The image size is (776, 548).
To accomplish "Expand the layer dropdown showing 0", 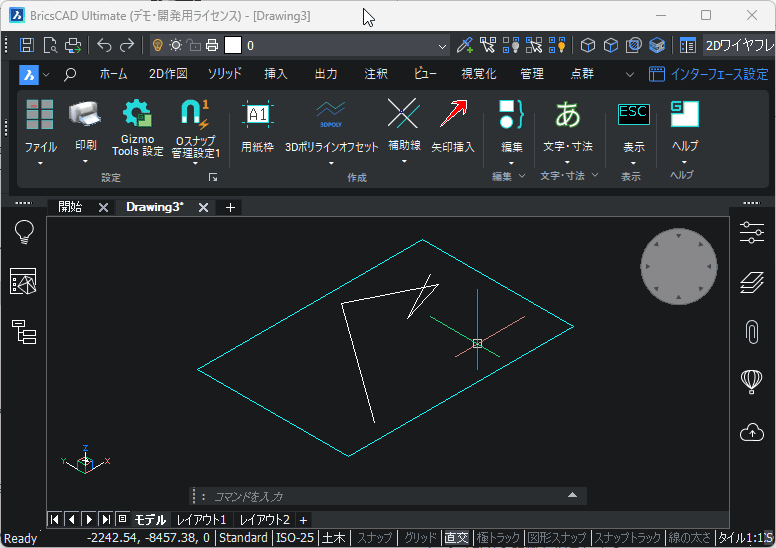I will click(x=442, y=46).
